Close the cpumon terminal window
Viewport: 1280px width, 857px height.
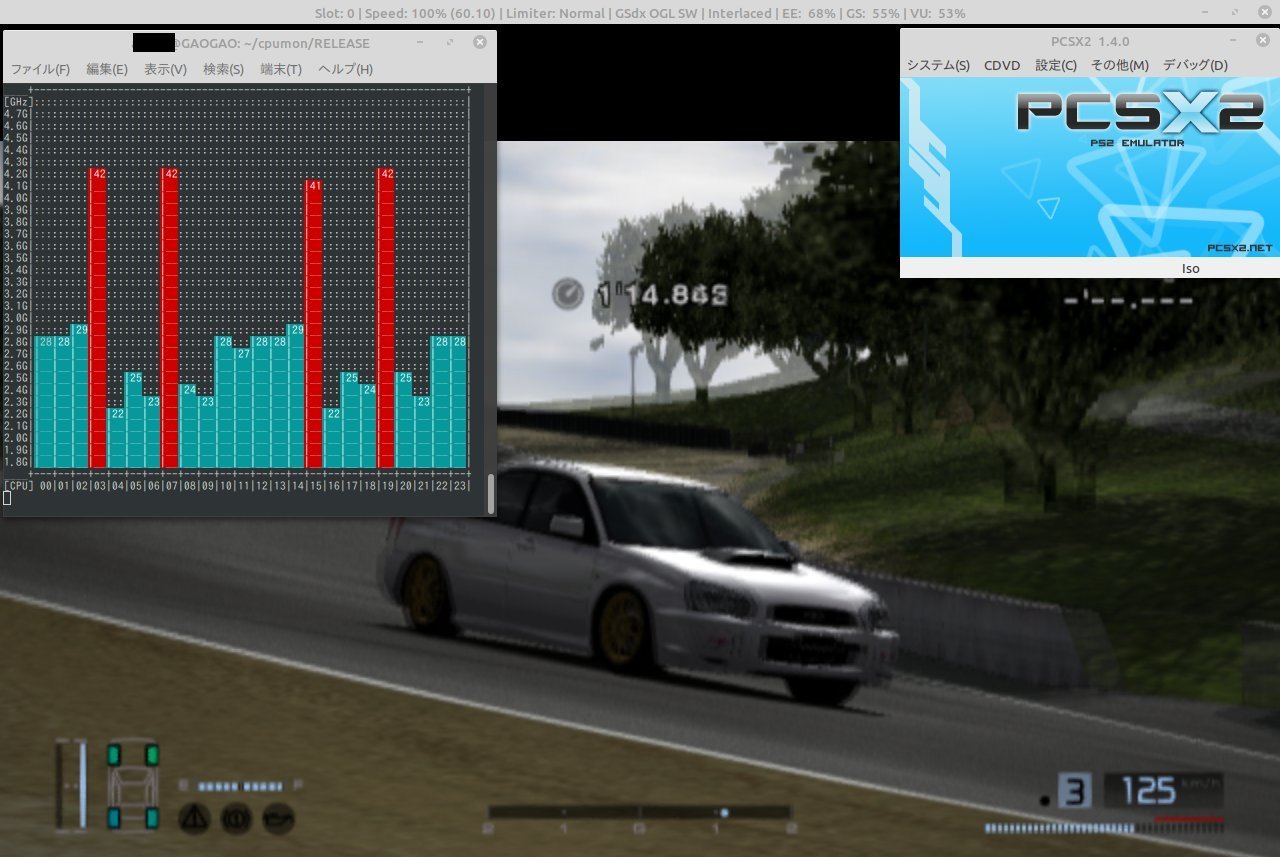[480, 43]
